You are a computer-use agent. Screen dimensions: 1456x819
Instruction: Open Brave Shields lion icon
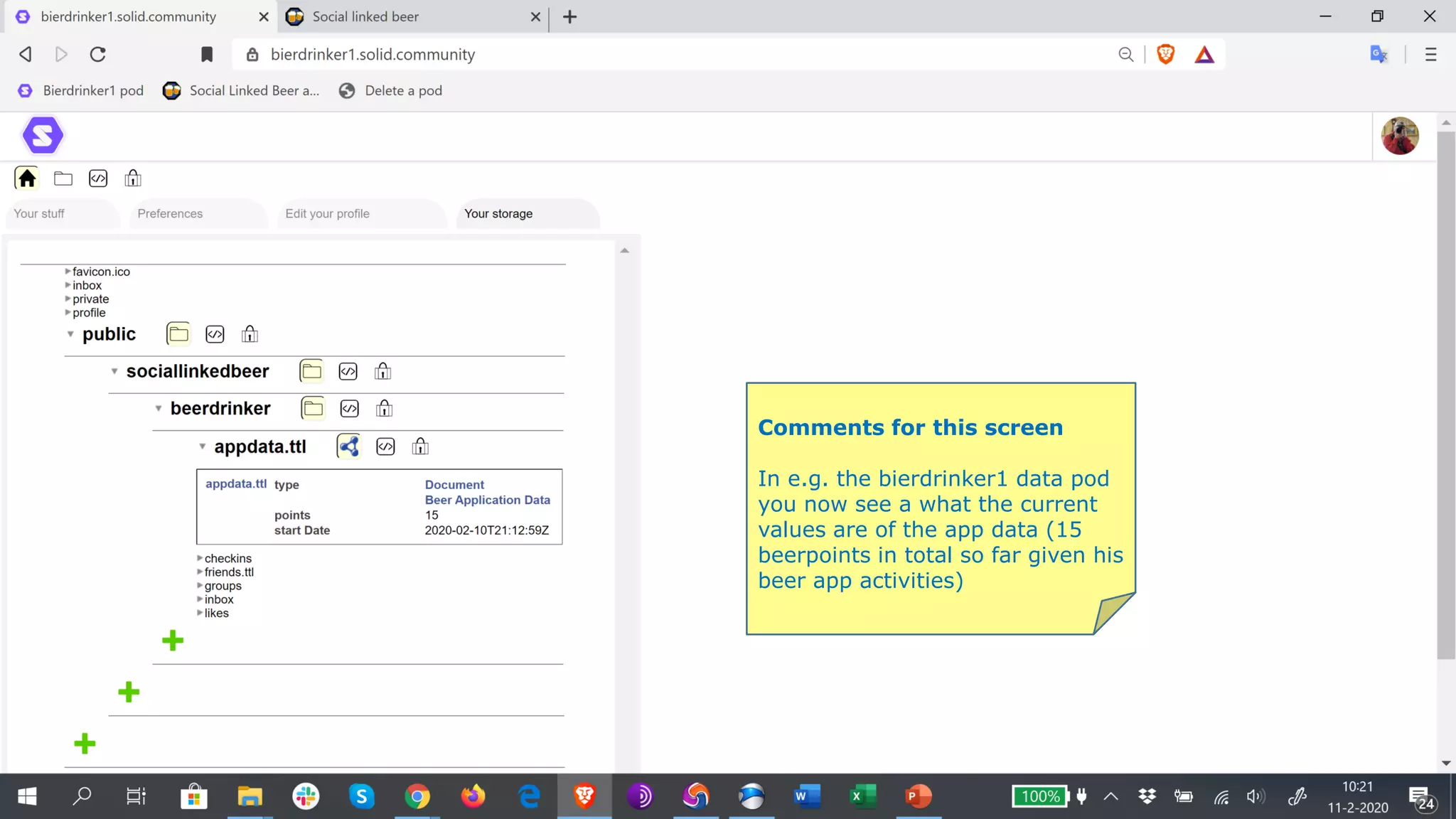click(1166, 54)
